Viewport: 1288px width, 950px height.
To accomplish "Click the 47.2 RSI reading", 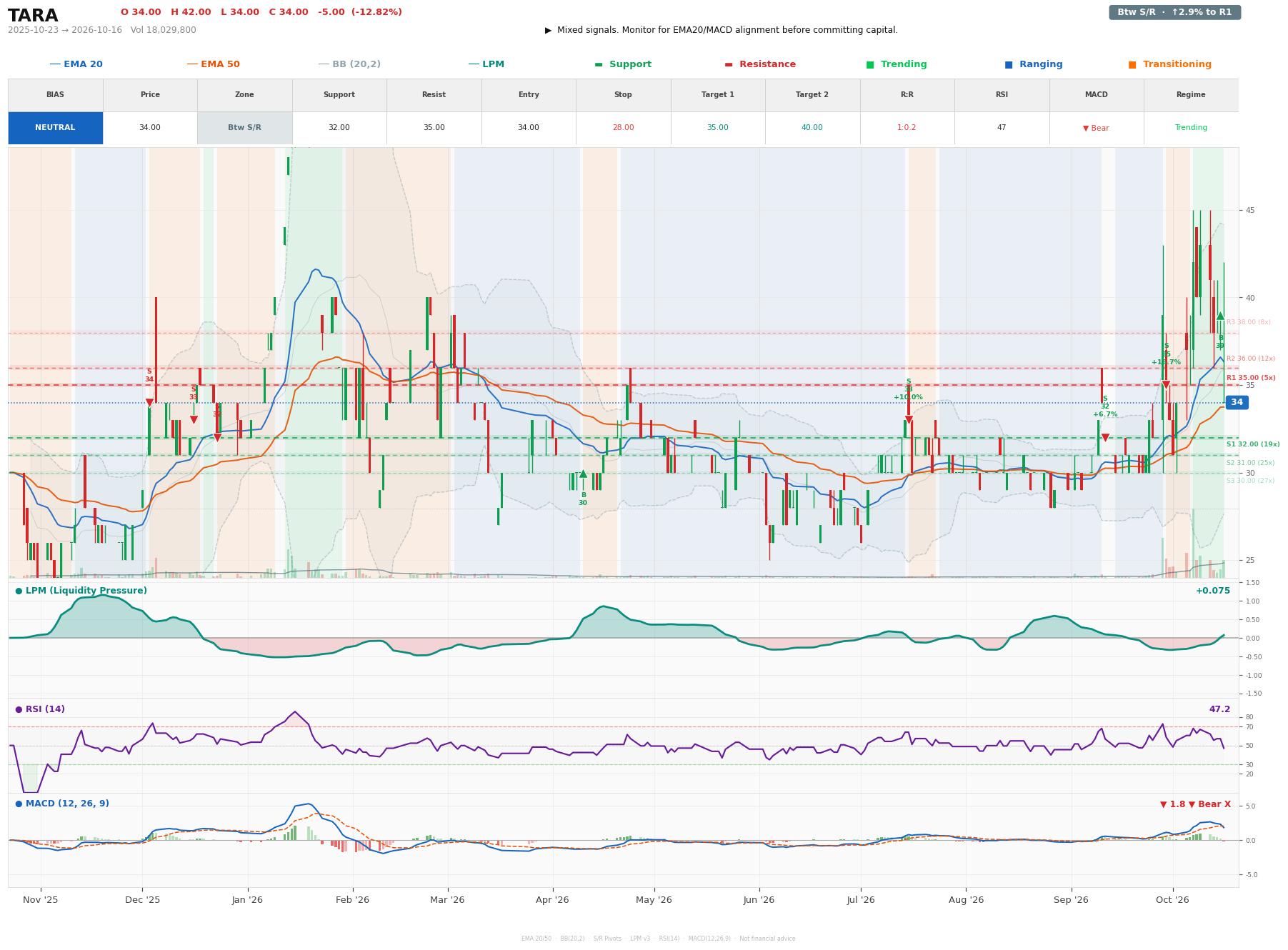I will click(x=1219, y=709).
